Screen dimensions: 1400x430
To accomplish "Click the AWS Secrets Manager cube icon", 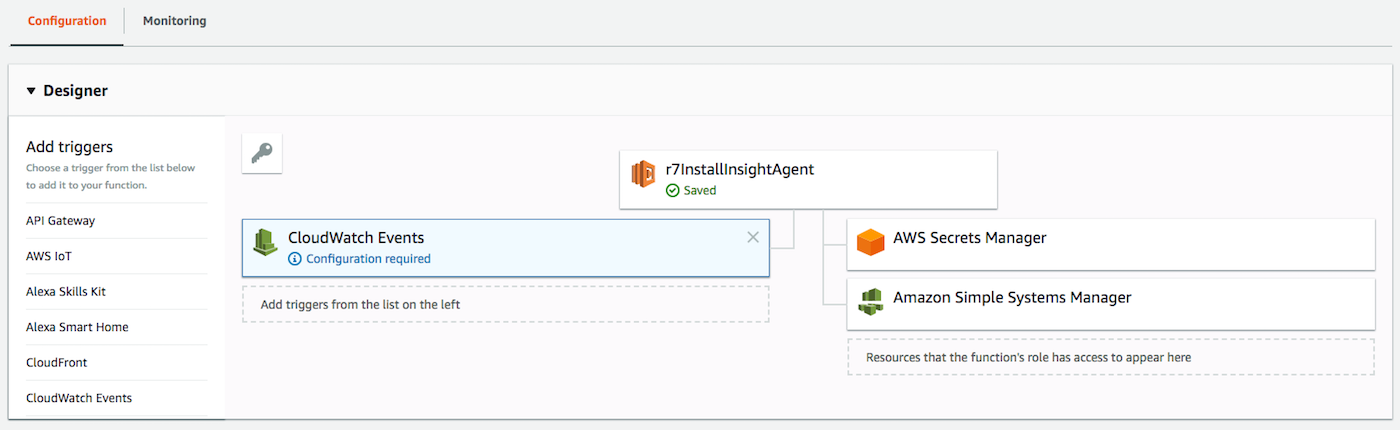I will coord(871,242).
